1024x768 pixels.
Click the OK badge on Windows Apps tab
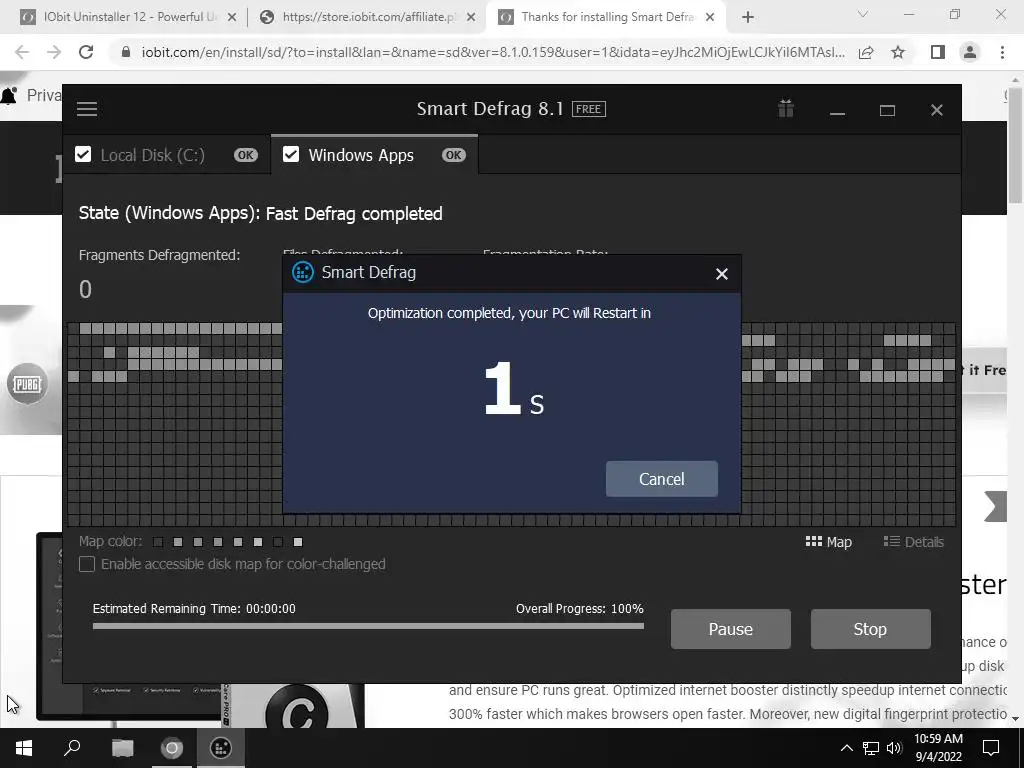(x=453, y=155)
